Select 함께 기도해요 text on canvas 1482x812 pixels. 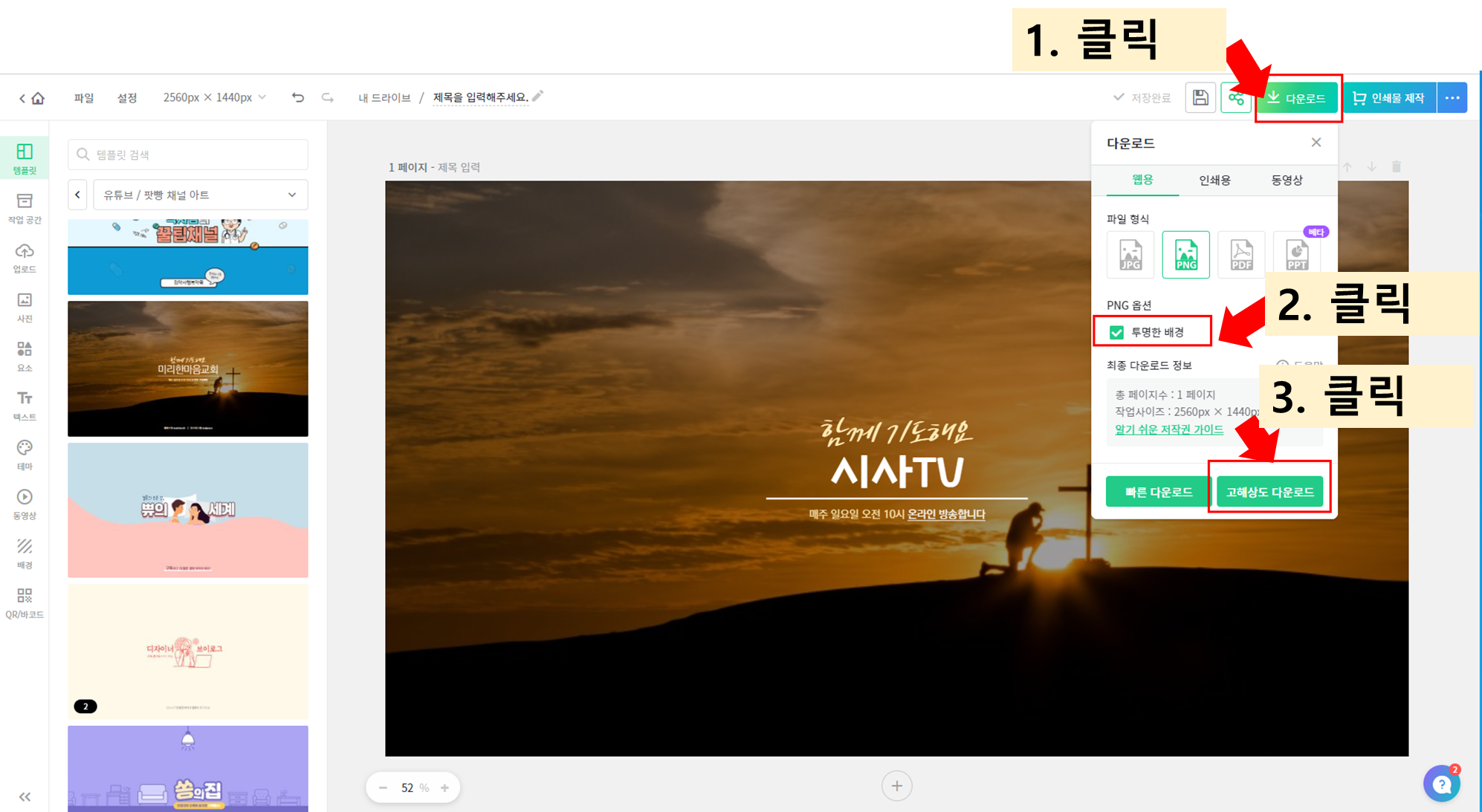tap(896, 432)
